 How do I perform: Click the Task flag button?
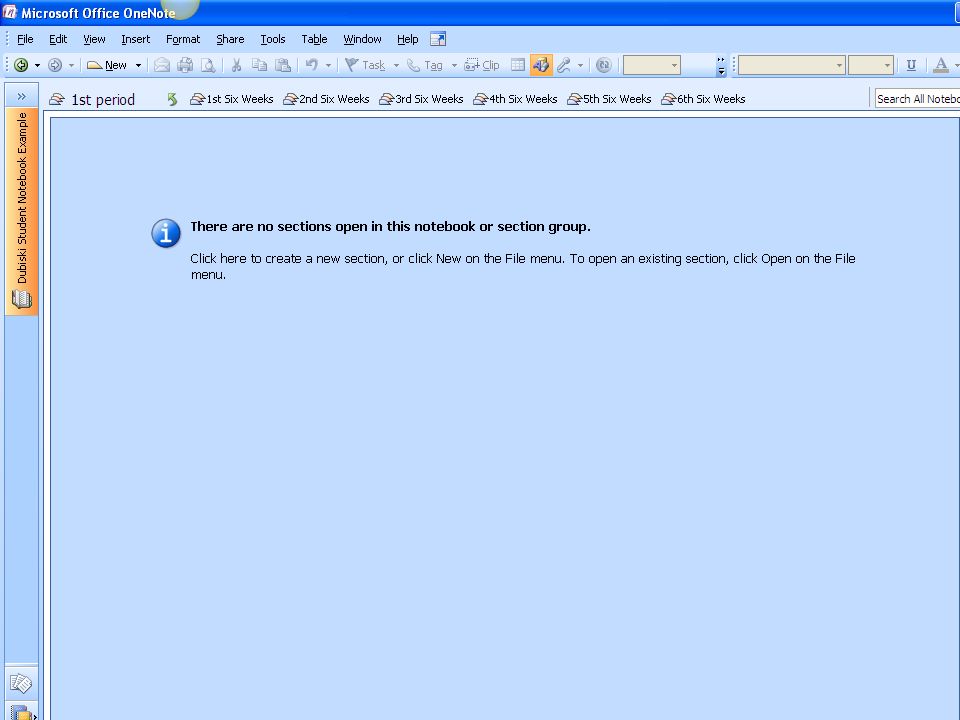click(x=365, y=65)
